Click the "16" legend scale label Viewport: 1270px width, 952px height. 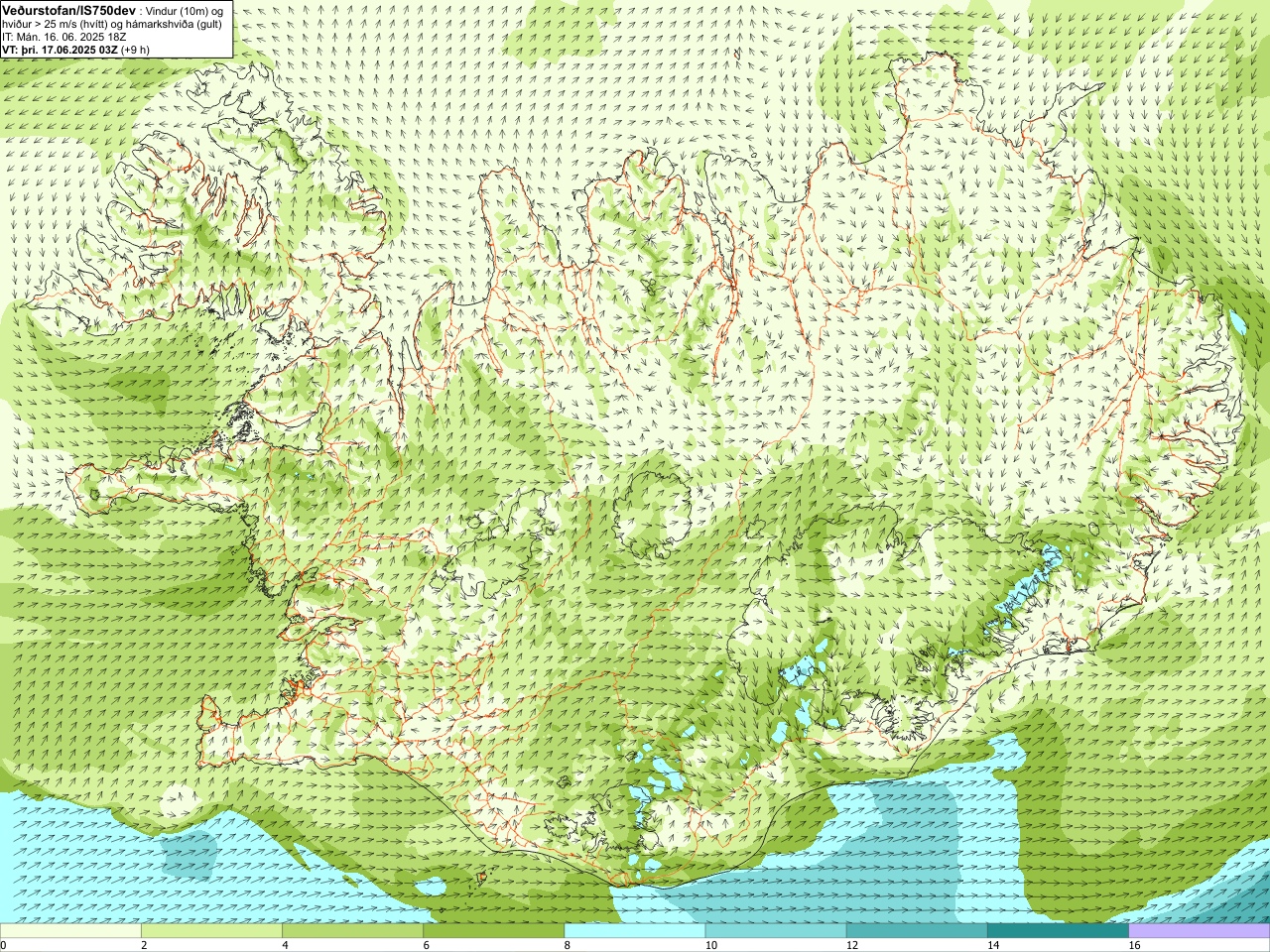[1135, 945]
